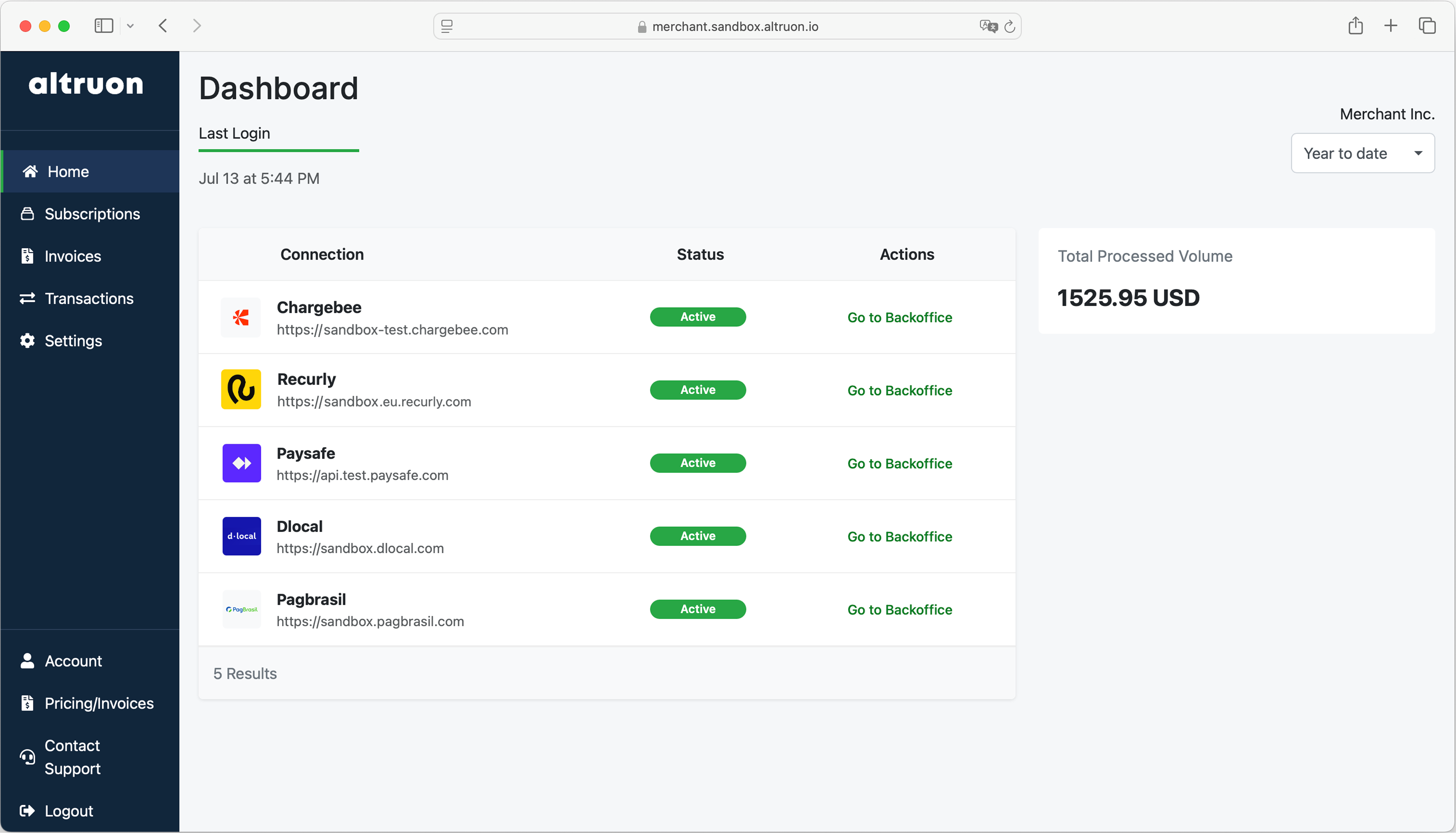Click the Status column header
The height and width of the screenshot is (833, 1456).
[x=700, y=255]
